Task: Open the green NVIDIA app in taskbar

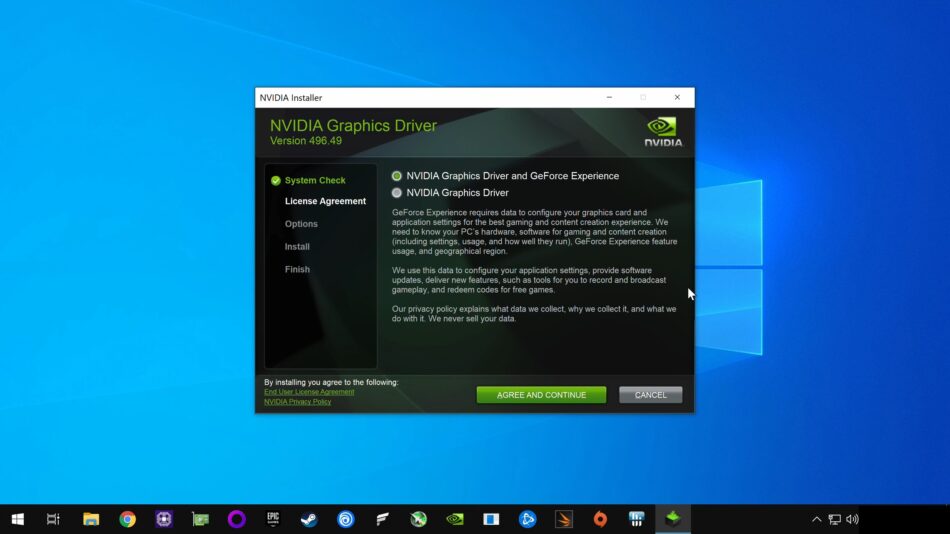Action: [x=455, y=519]
